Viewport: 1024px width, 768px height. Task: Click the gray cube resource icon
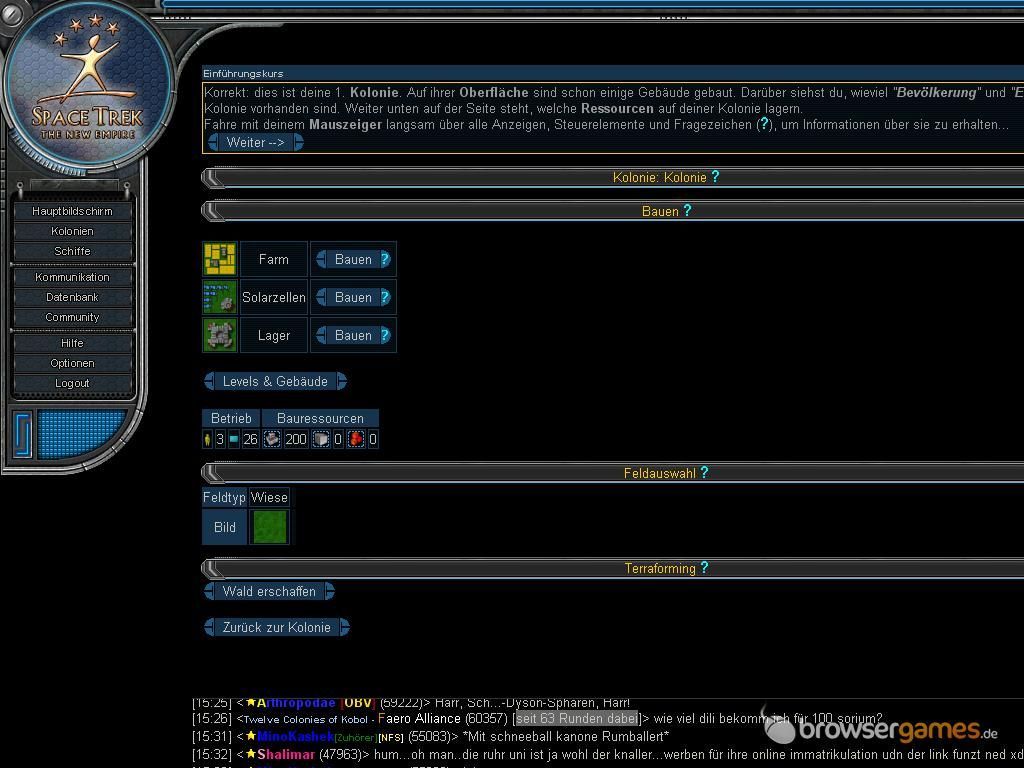tap(321, 439)
